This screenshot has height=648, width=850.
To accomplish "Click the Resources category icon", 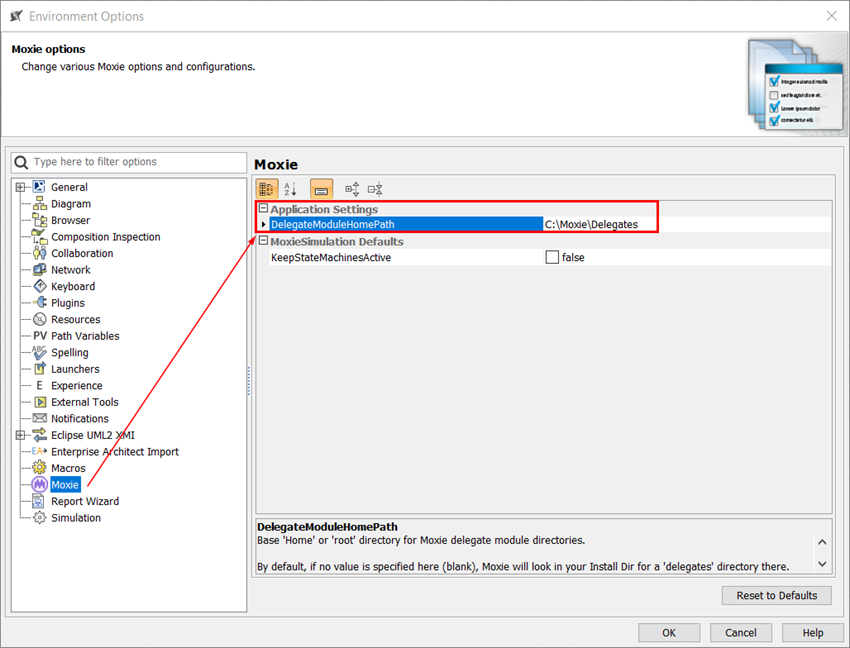I will (x=40, y=319).
